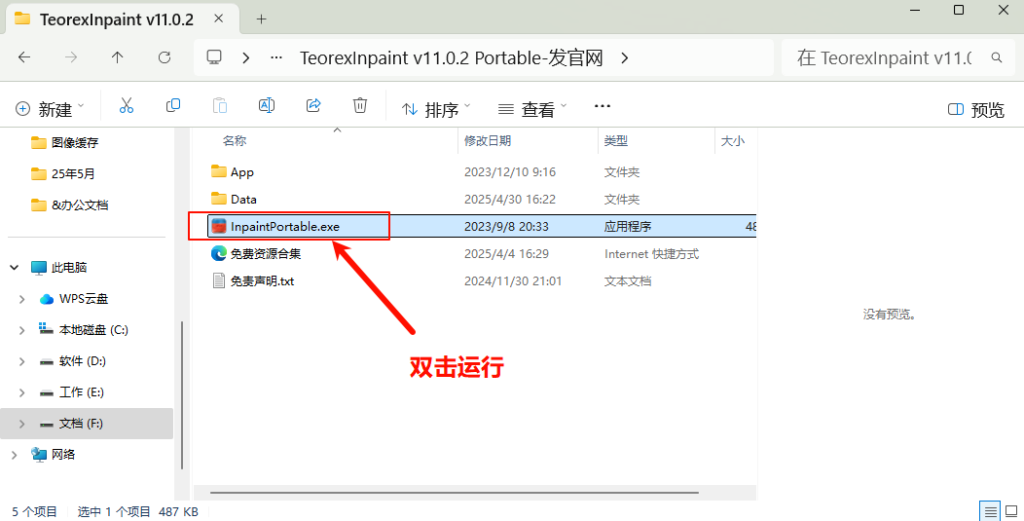Image resolution: width=1024 pixels, height=521 pixels.
Task: Click the 此电脑 computer icon
Action: 39,268
